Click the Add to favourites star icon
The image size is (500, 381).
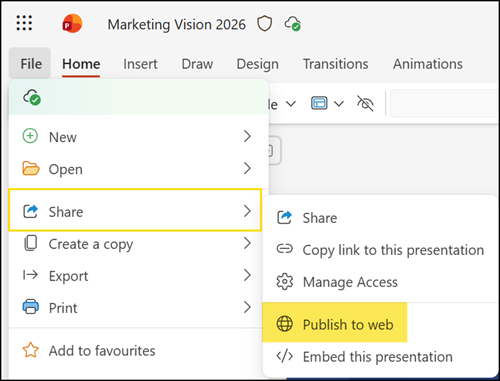pos(31,350)
